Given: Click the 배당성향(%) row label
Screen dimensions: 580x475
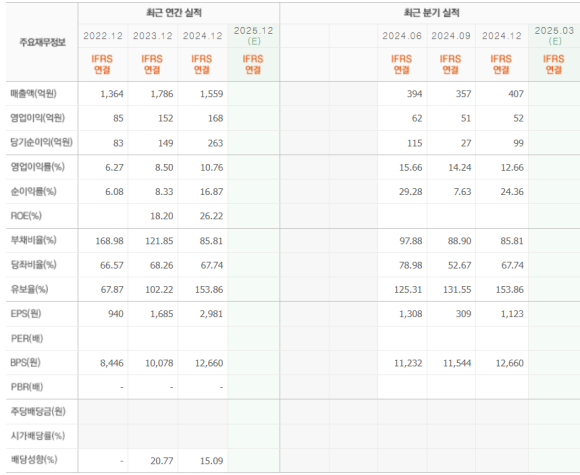Looking at the screenshot, I should pos(34,460).
